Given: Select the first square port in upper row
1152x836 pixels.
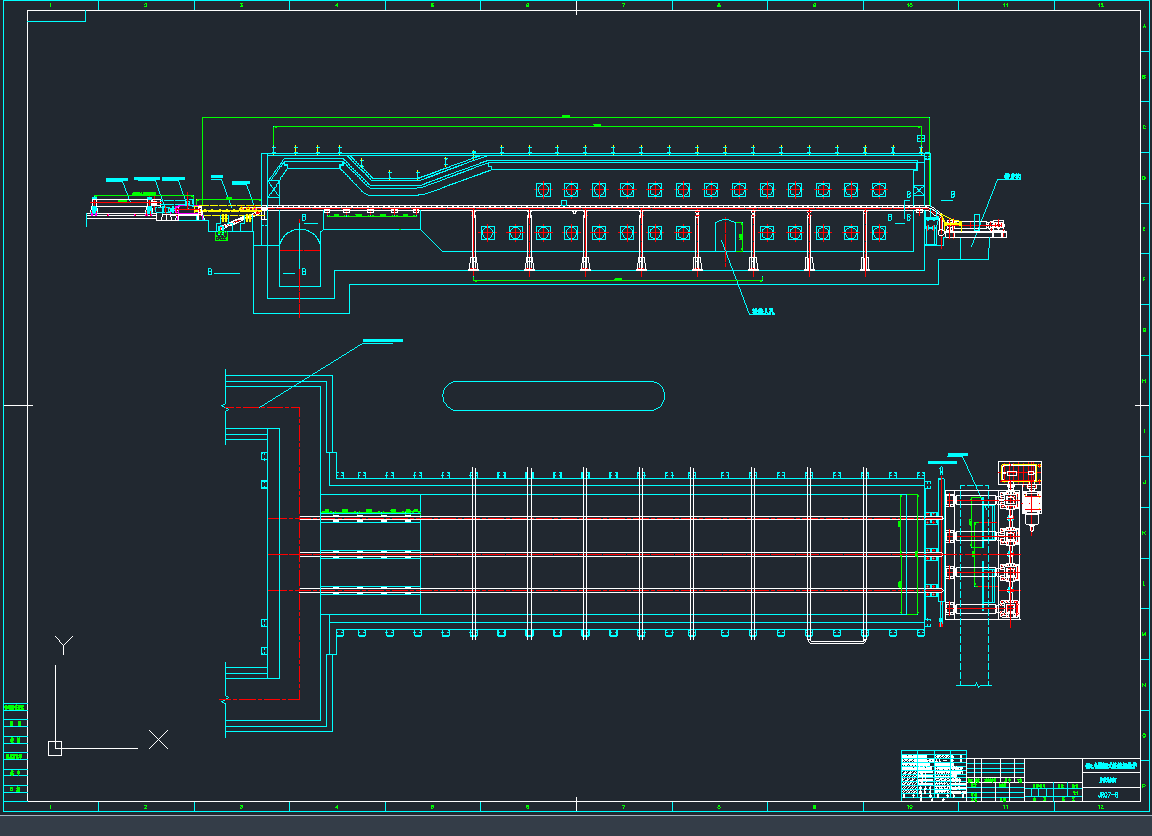Looking at the screenshot, I should point(543,190).
